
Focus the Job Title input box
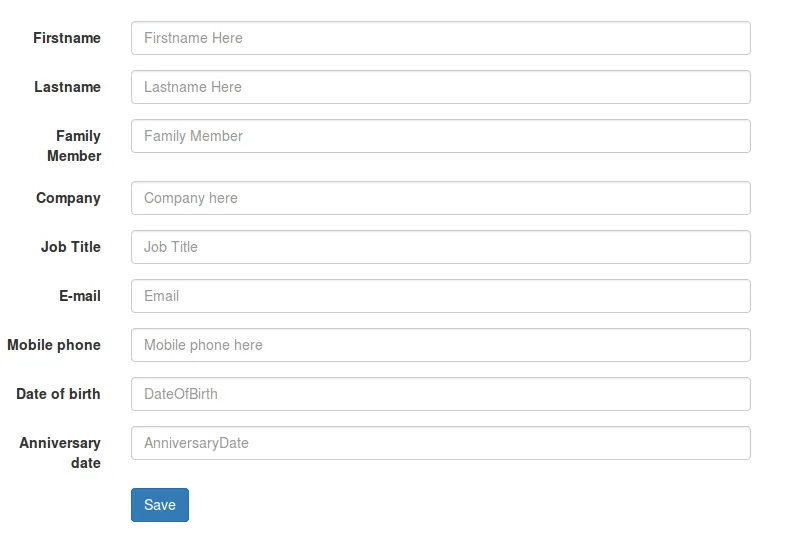tap(440, 247)
